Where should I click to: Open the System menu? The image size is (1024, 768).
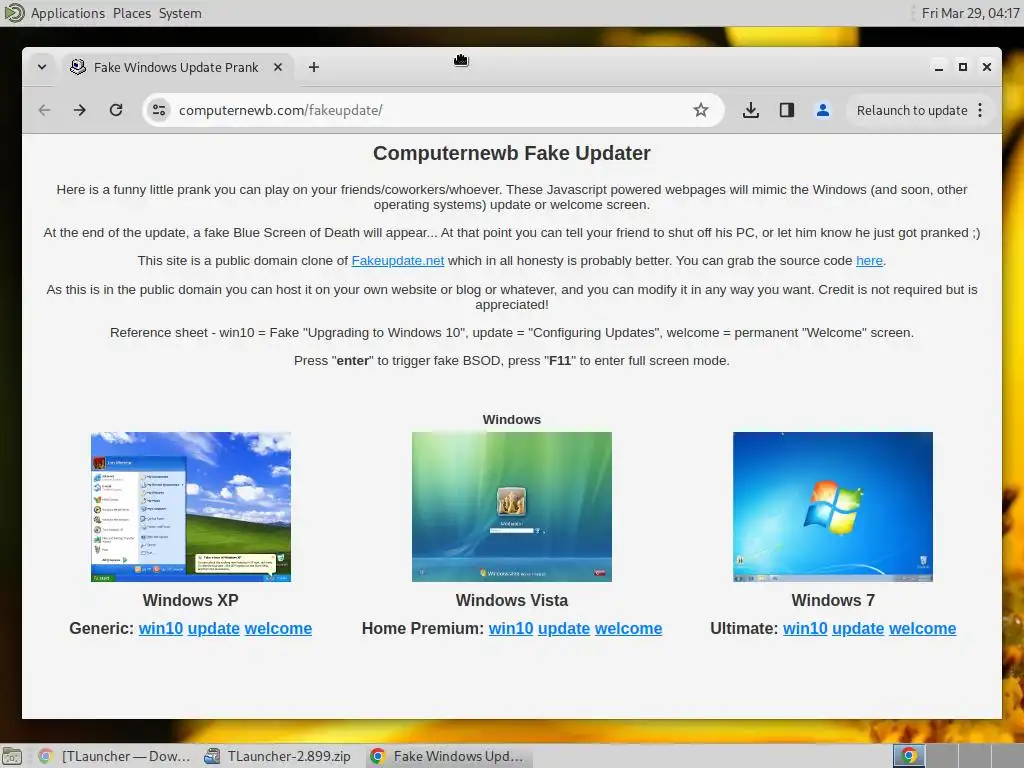click(180, 13)
